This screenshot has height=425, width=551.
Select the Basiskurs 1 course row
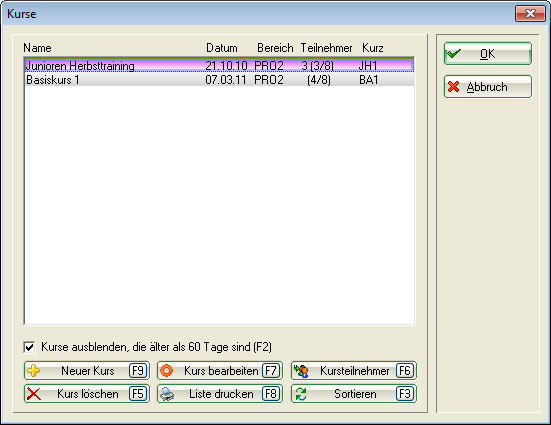click(219, 80)
